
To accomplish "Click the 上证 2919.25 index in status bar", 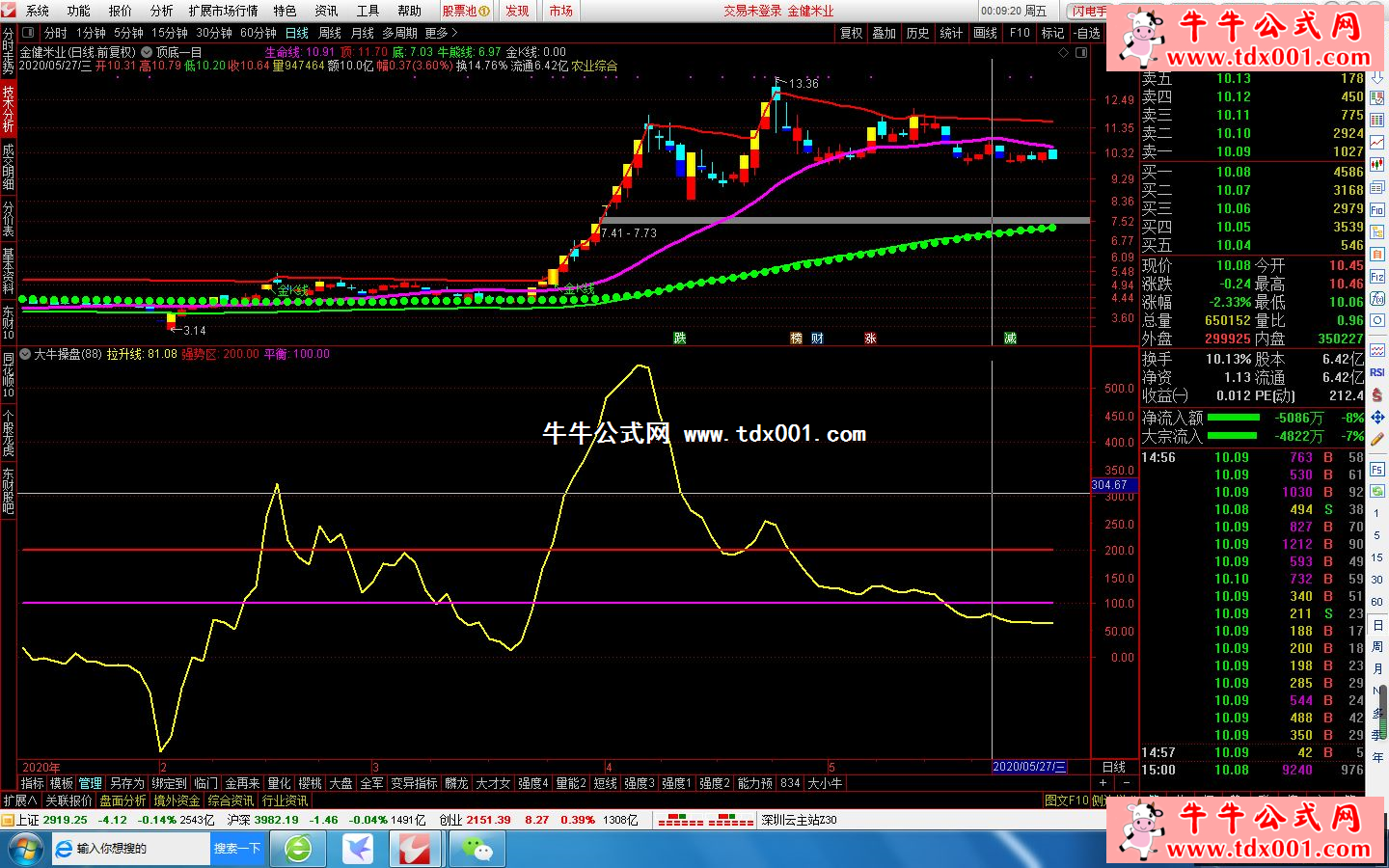I will pos(51,820).
